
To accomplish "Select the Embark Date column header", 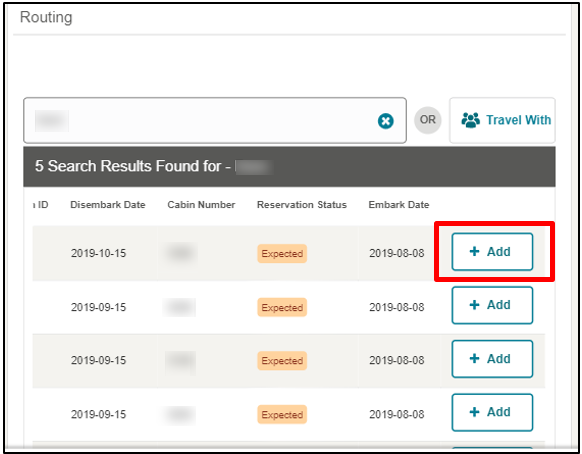I will click(399, 205).
